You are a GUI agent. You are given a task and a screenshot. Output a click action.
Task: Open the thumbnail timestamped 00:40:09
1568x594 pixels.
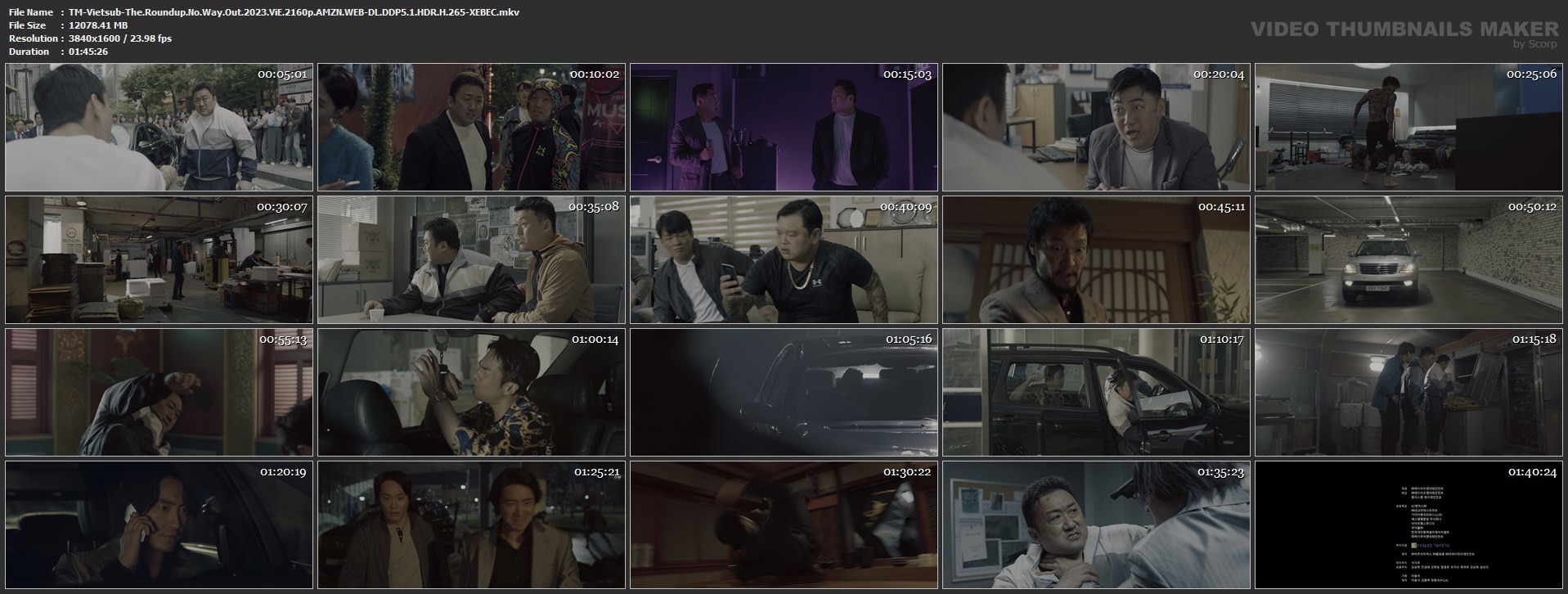(784, 259)
